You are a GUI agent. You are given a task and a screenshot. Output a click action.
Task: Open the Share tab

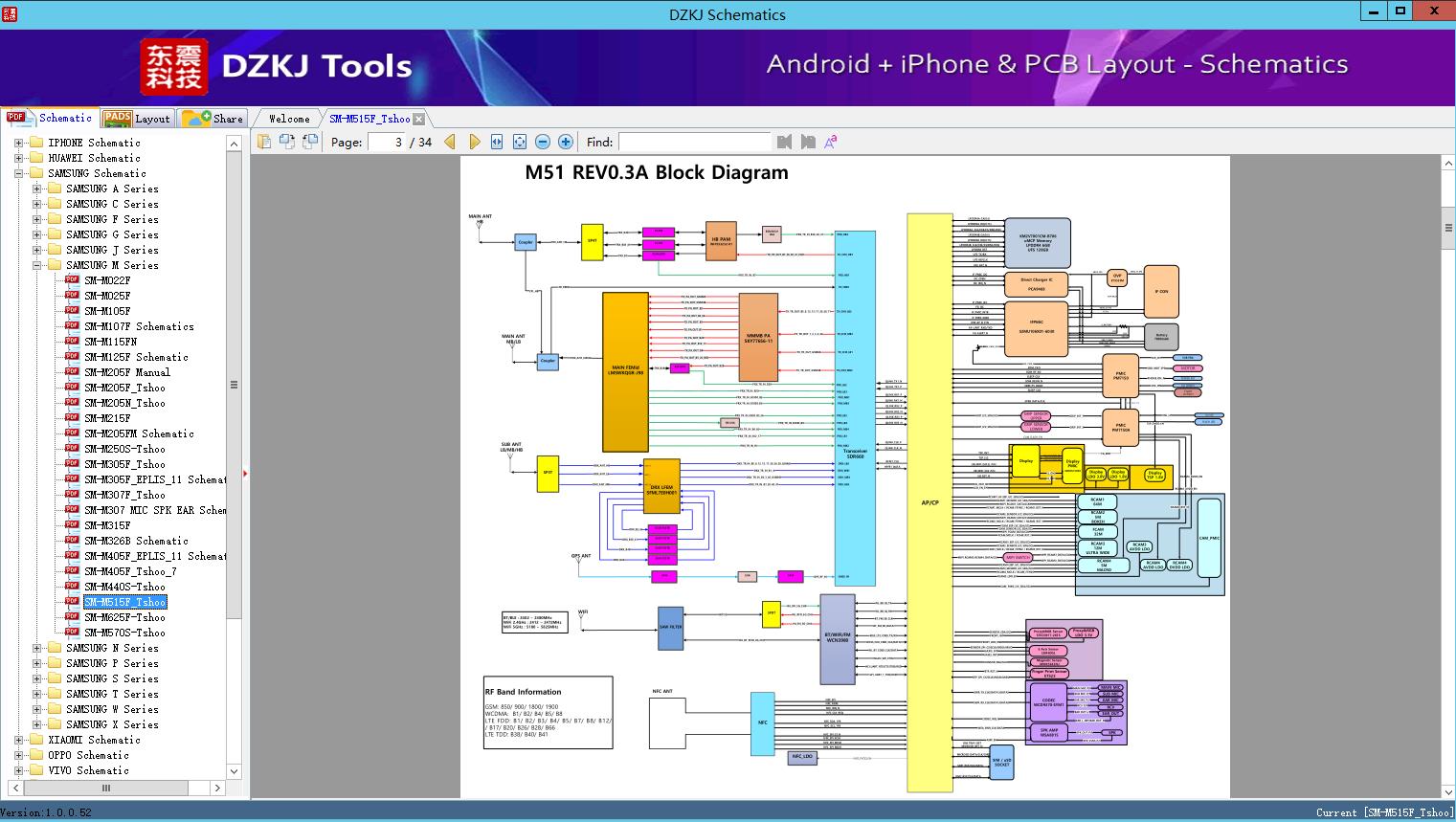click(x=213, y=119)
